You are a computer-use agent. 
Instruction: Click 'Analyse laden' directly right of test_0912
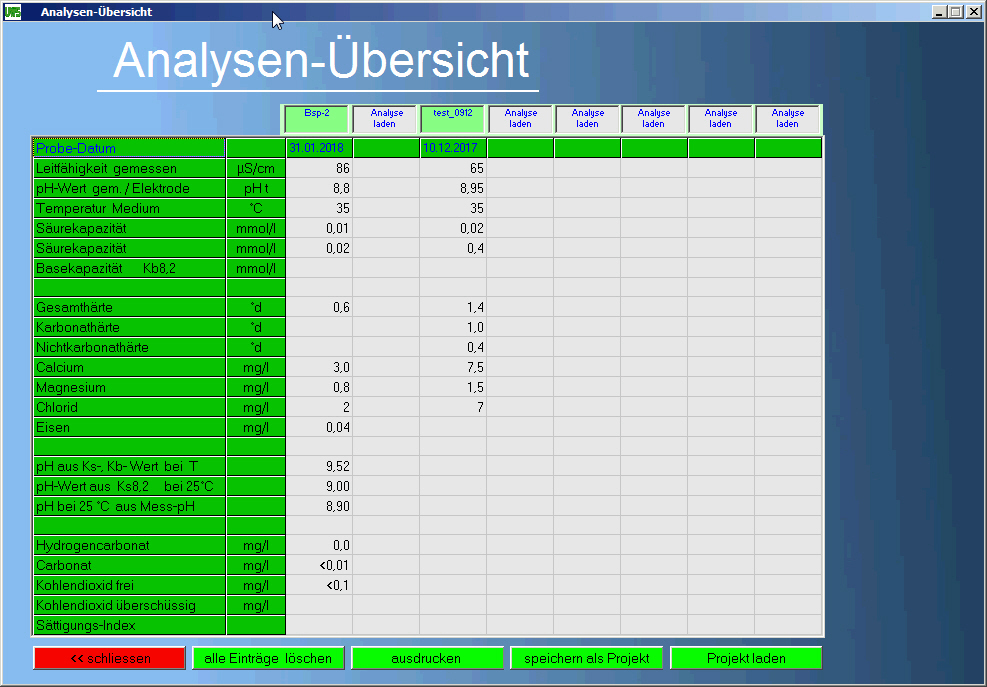pos(520,119)
